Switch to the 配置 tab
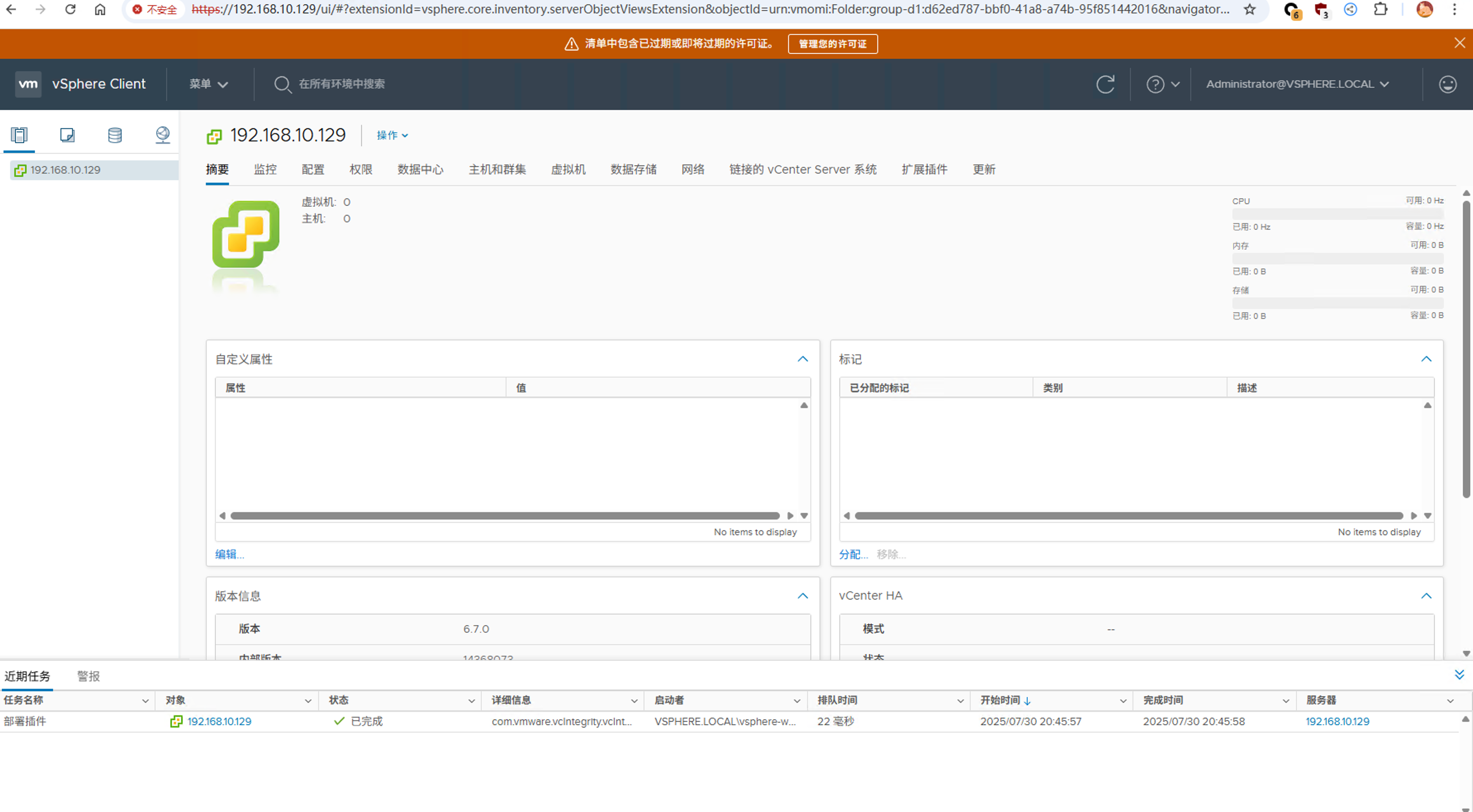The image size is (1473, 812). 313,169
